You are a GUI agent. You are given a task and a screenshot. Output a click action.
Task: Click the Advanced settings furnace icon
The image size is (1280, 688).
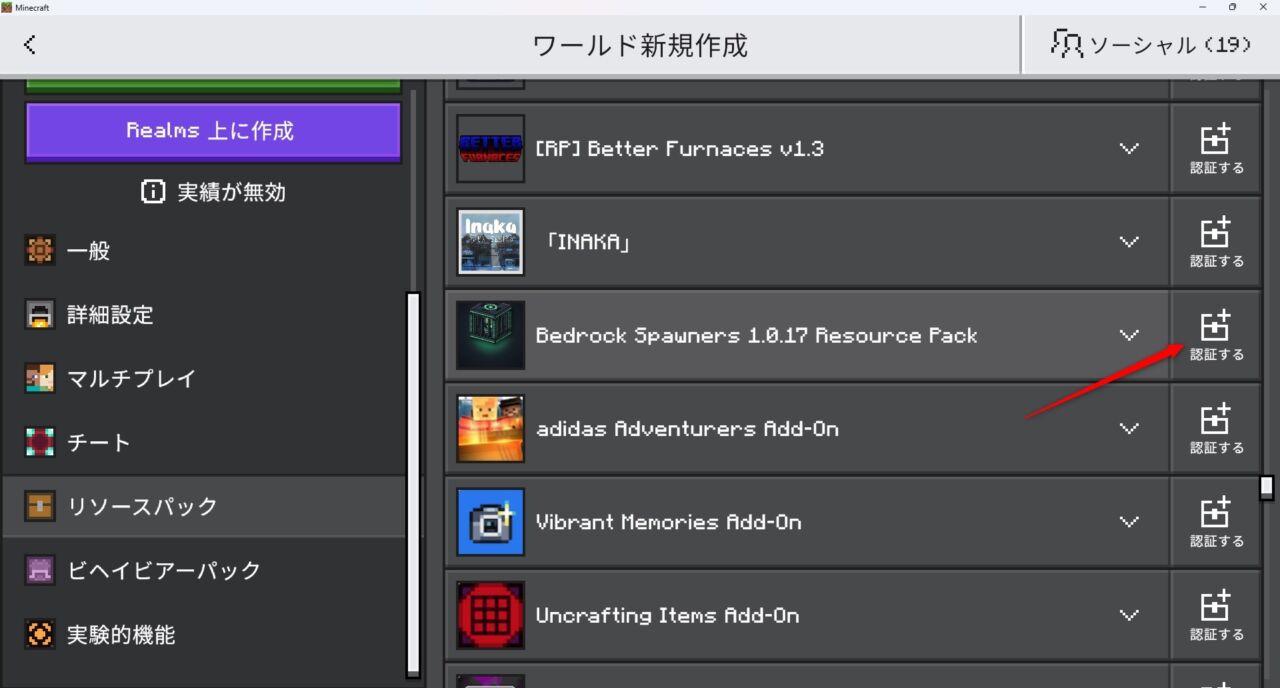[40, 315]
